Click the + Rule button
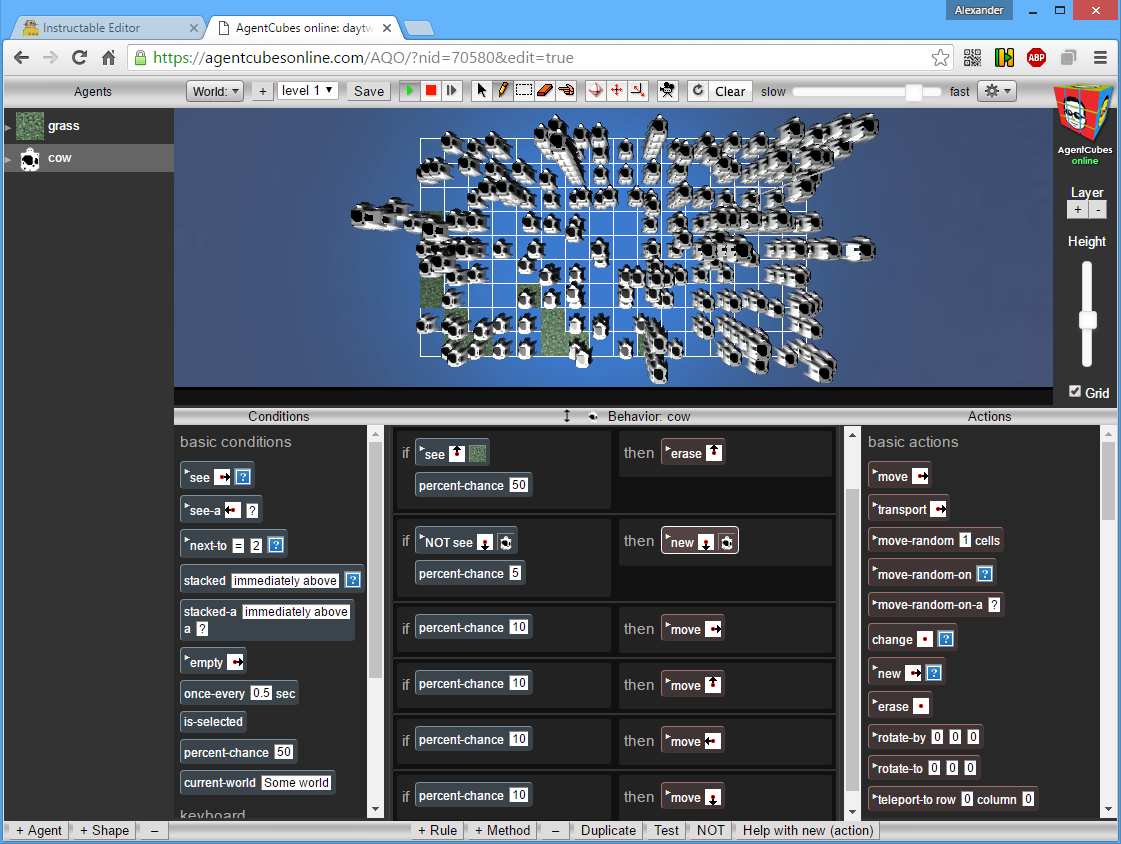The image size is (1121, 844). click(x=437, y=830)
